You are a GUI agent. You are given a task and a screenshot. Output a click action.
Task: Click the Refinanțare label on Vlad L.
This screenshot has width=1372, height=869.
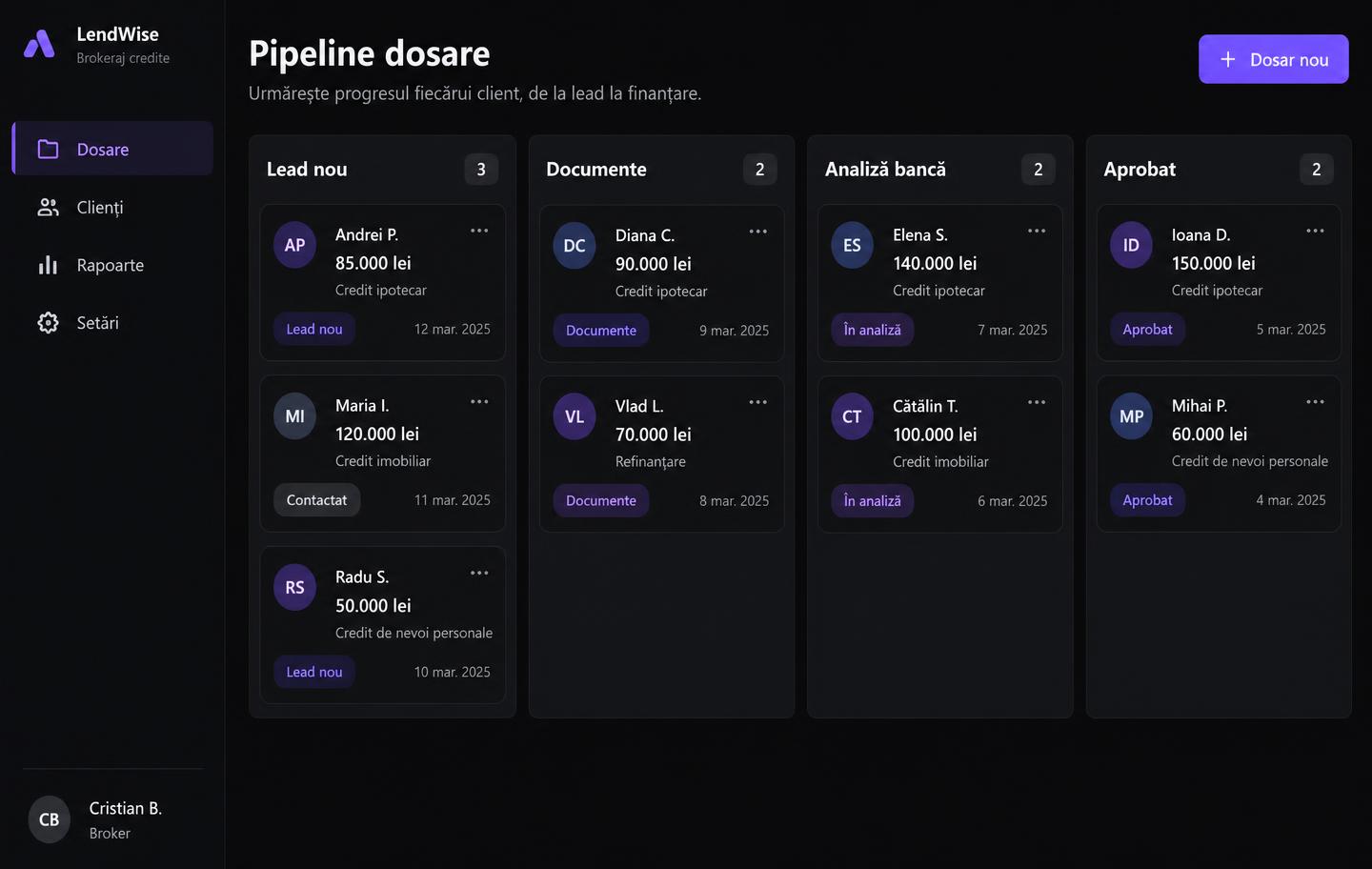coord(651,461)
